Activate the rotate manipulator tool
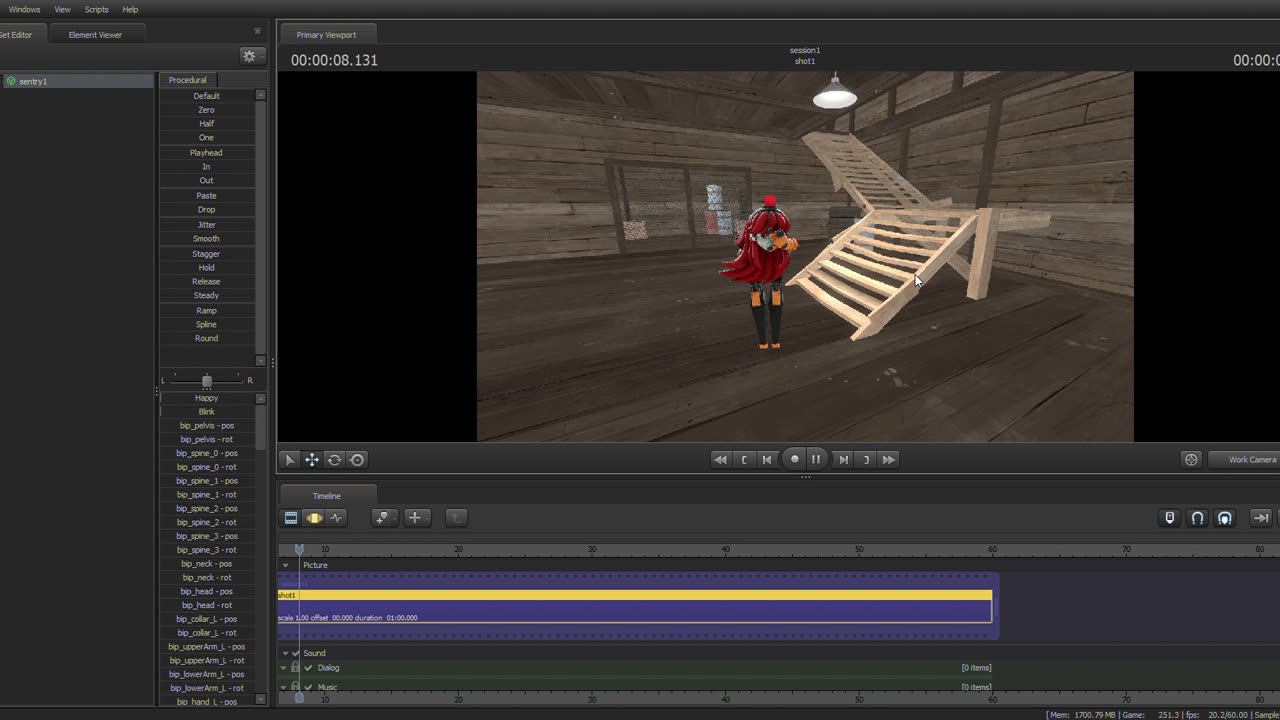 334,460
